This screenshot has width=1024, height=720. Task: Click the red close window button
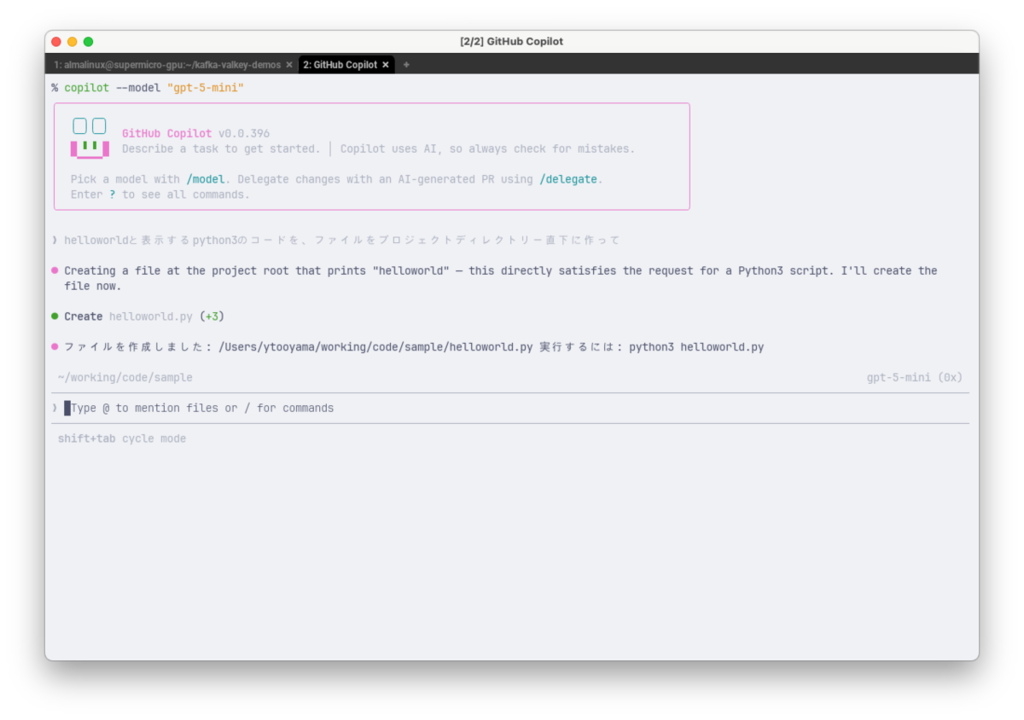point(56,42)
